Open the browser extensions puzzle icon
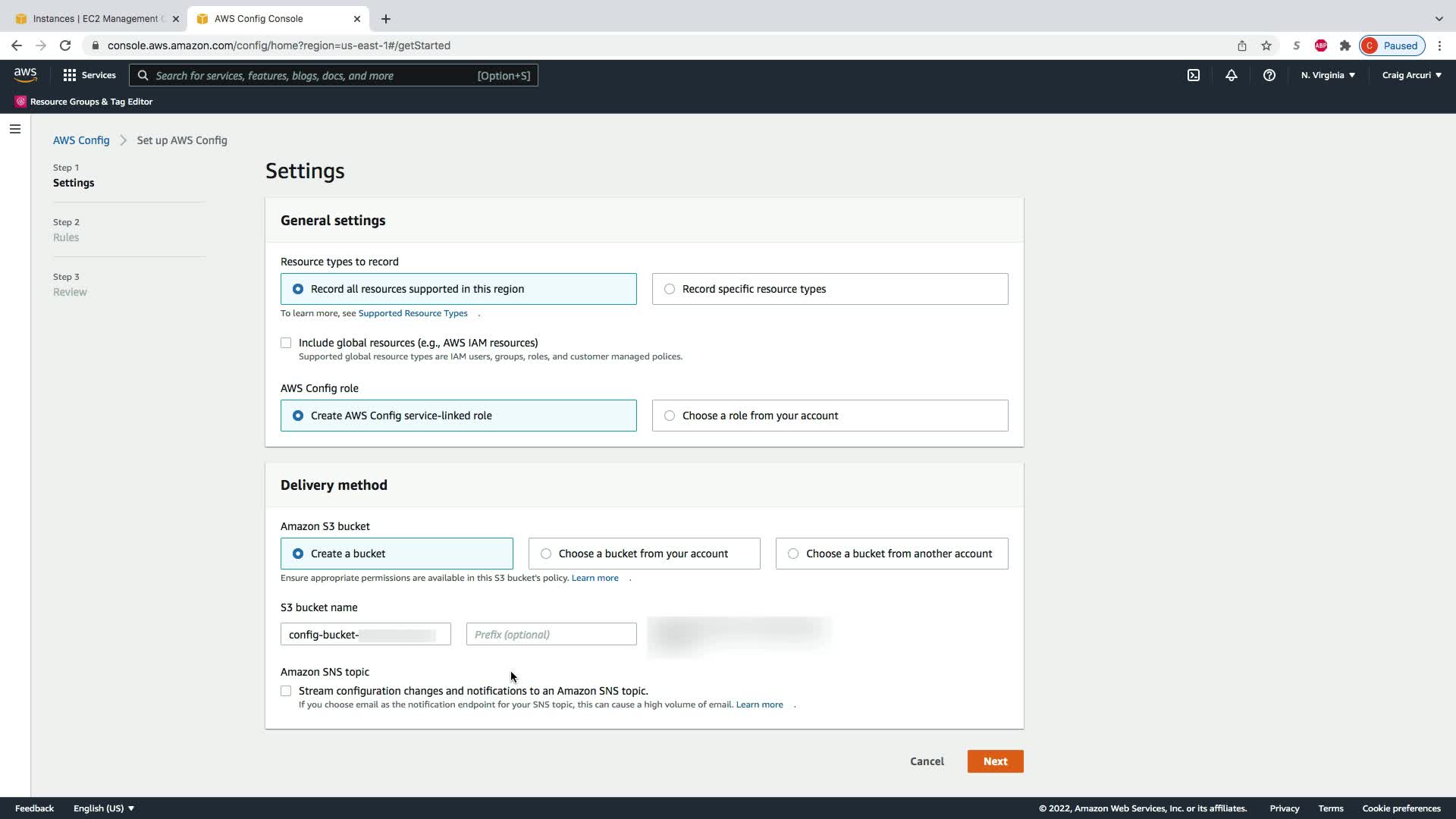This screenshot has width=1456, height=819. (1345, 45)
